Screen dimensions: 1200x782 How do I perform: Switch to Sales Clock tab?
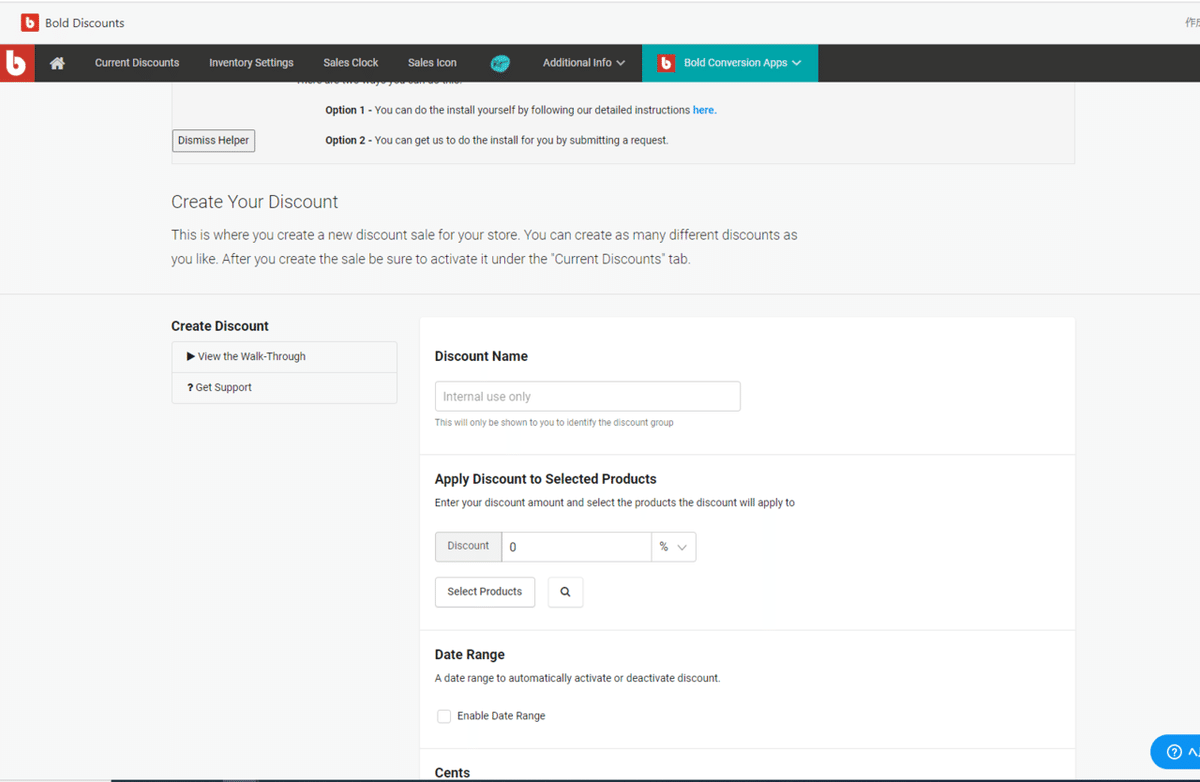tap(351, 63)
